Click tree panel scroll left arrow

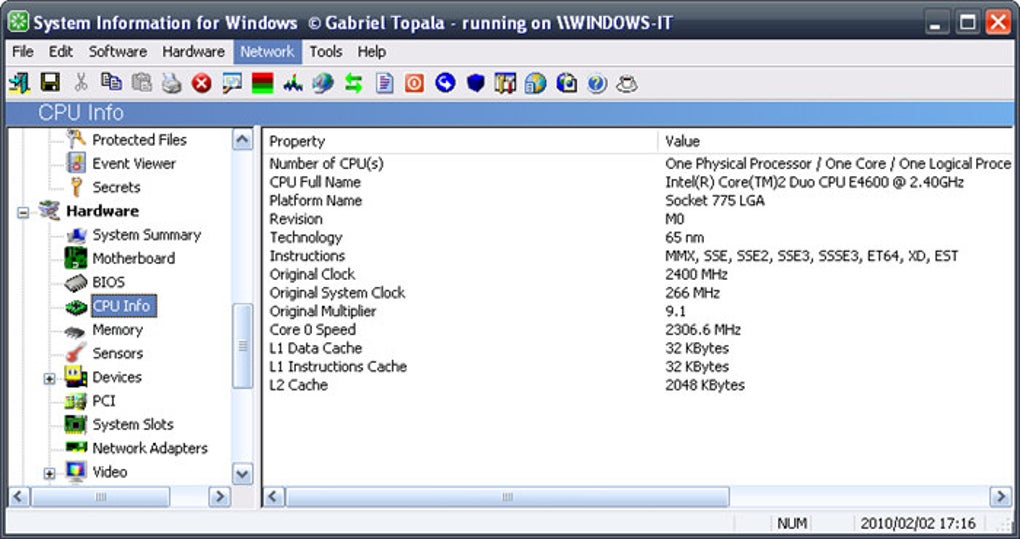pos(18,497)
